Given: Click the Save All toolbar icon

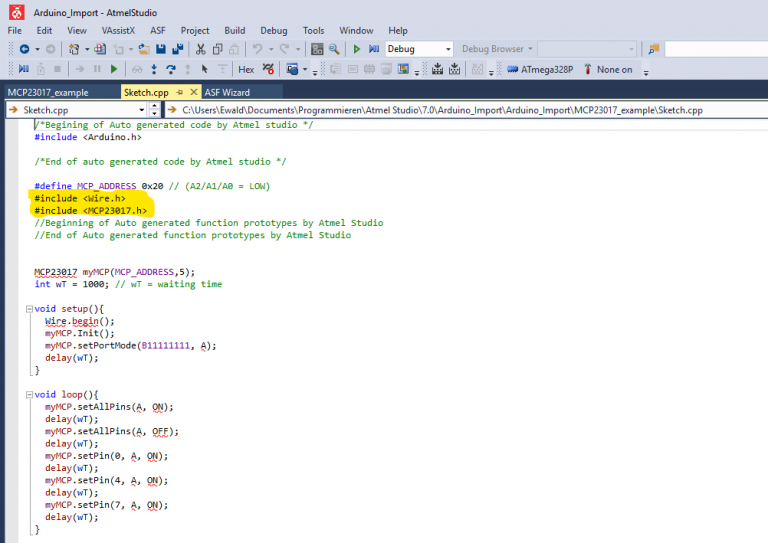Looking at the screenshot, I should 178,49.
